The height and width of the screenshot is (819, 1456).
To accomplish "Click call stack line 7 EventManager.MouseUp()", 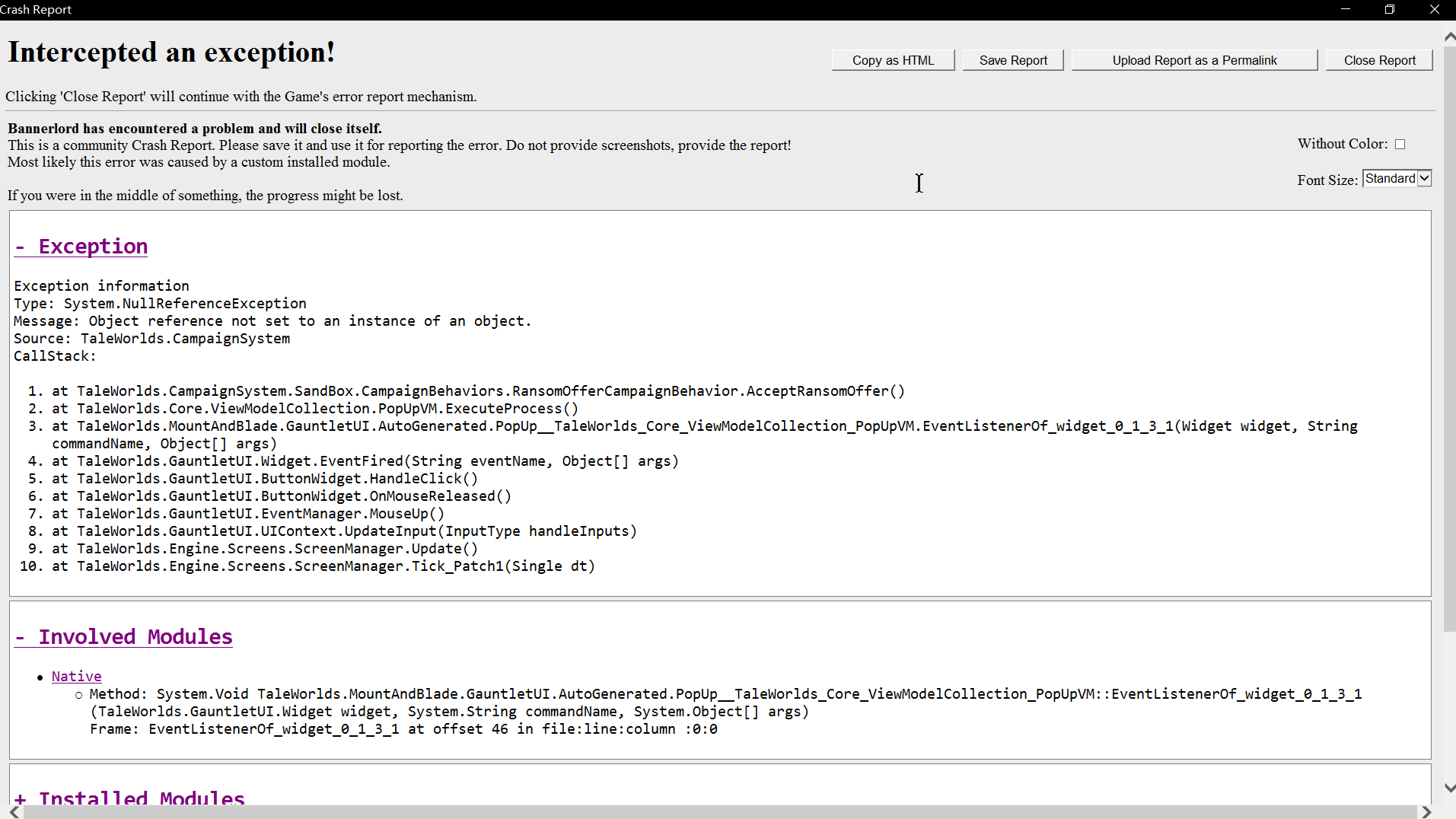I will [x=248, y=514].
